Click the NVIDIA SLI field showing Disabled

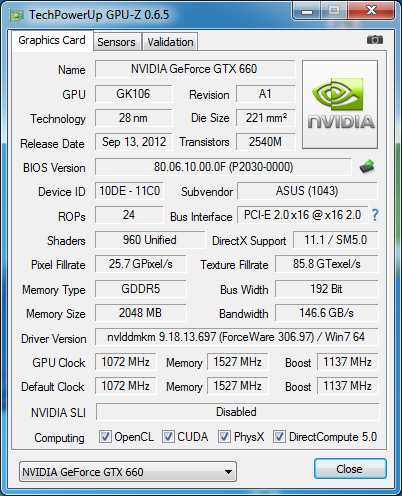coord(237,412)
